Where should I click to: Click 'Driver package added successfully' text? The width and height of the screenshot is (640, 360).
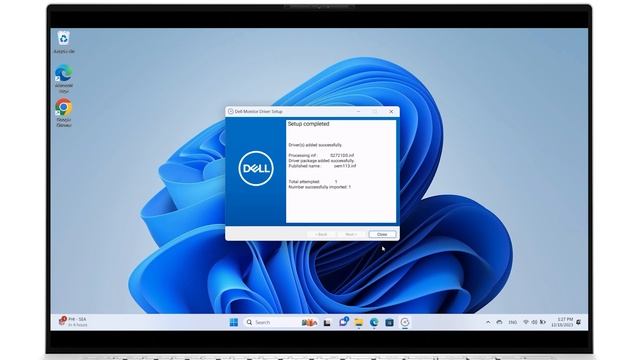tap(321, 161)
